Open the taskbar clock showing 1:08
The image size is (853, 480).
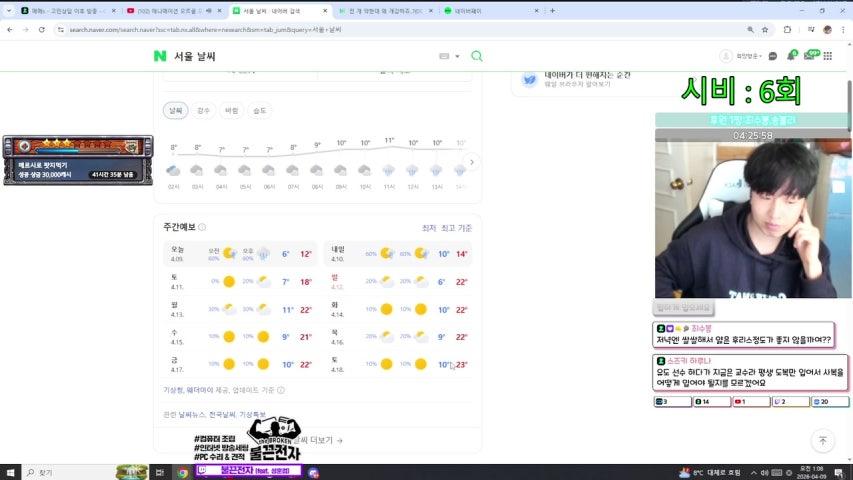(811, 472)
